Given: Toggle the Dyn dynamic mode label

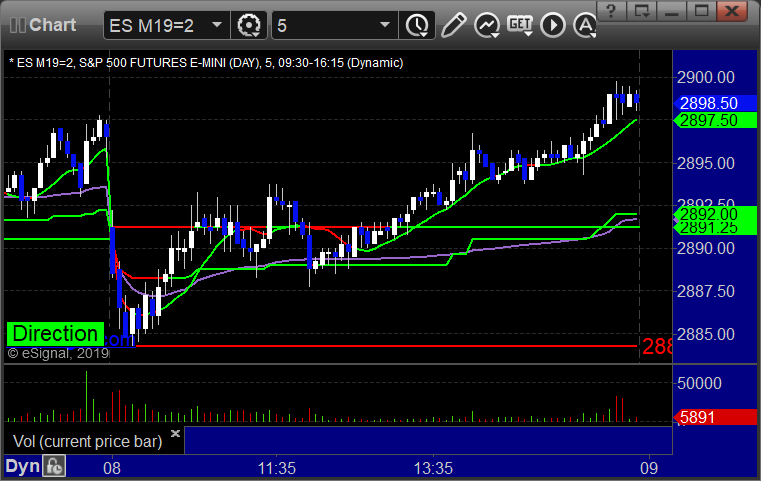Looking at the screenshot, I should pyautogui.click(x=23, y=466).
